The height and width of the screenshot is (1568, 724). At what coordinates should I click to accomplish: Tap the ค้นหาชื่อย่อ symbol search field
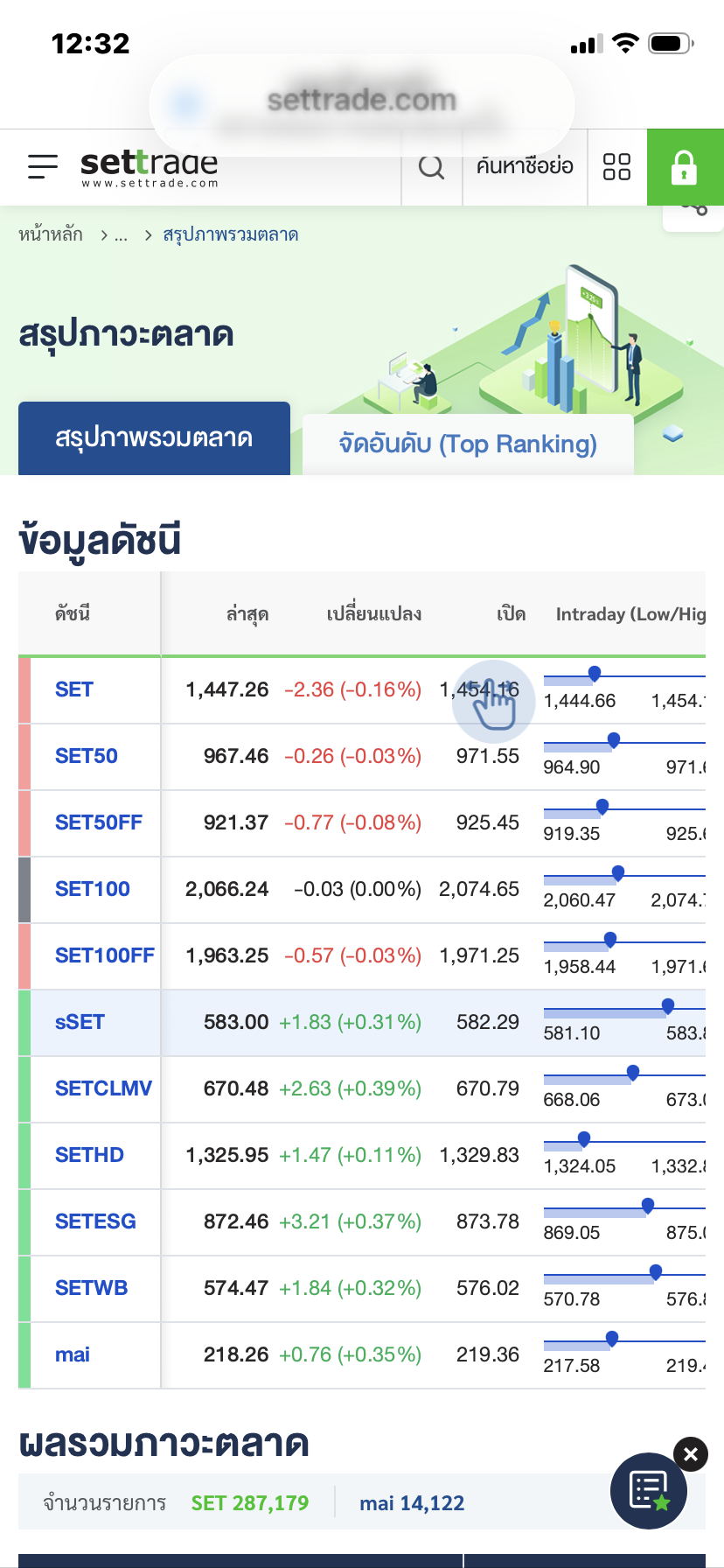coord(525,166)
